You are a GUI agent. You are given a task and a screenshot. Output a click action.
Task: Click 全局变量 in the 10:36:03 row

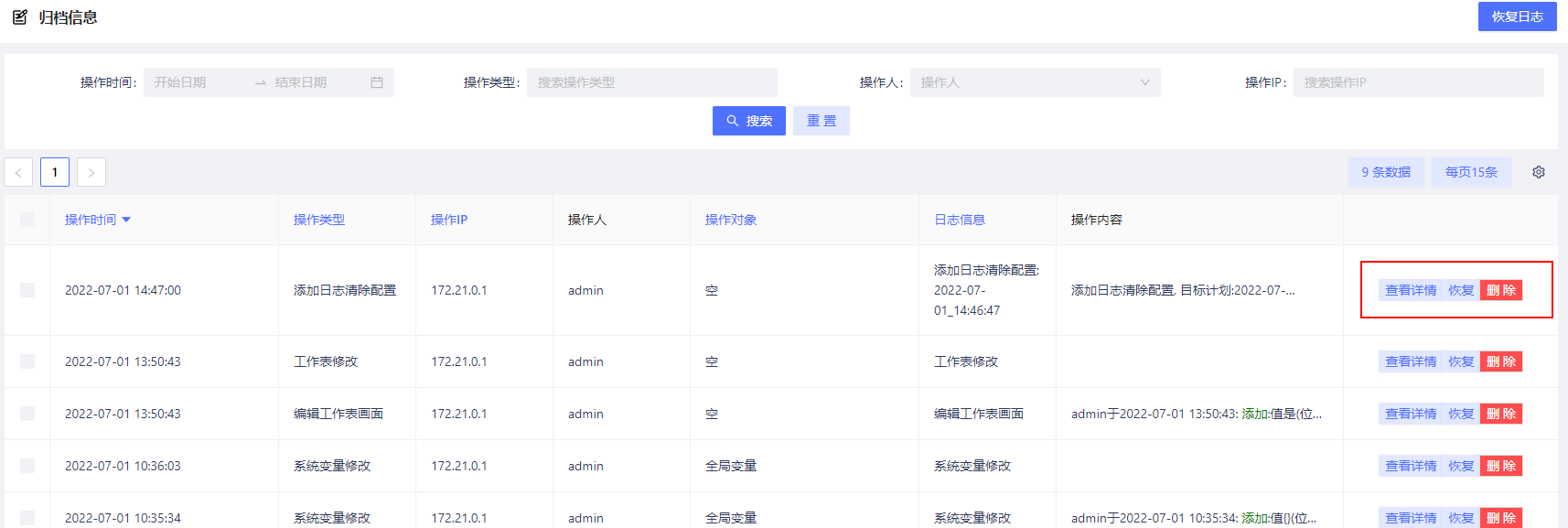click(x=731, y=466)
